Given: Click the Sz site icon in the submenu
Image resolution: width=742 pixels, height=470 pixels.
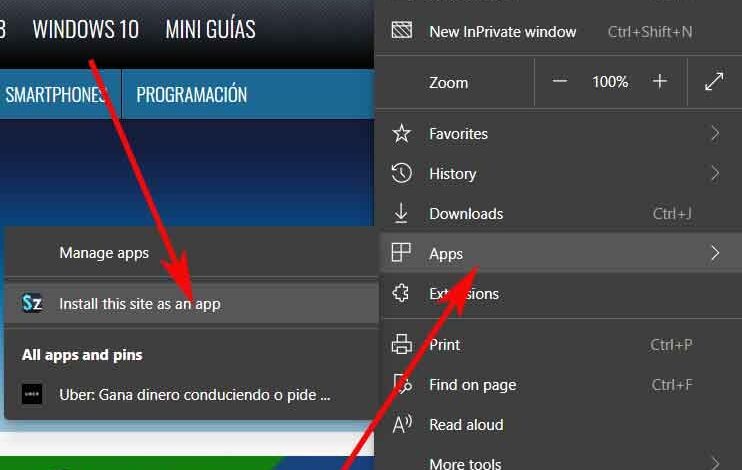Looking at the screenshot, I should 32,303.
